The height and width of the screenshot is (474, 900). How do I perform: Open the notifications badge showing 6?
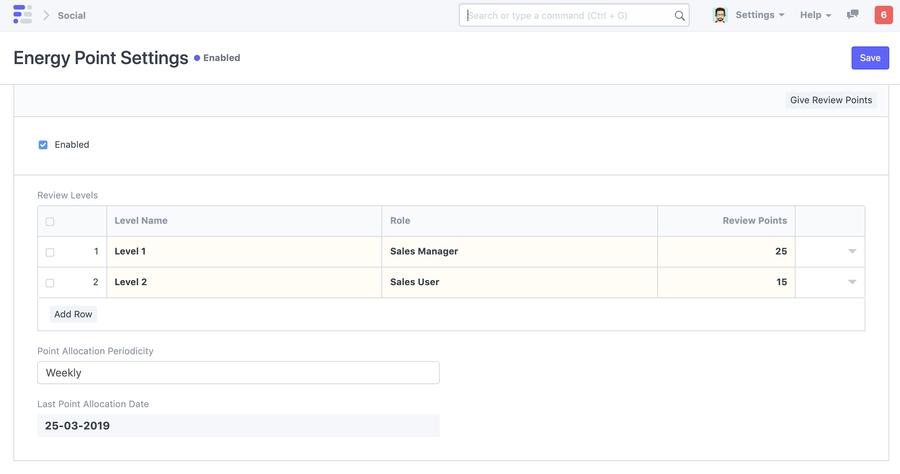[x=883, y=15]
